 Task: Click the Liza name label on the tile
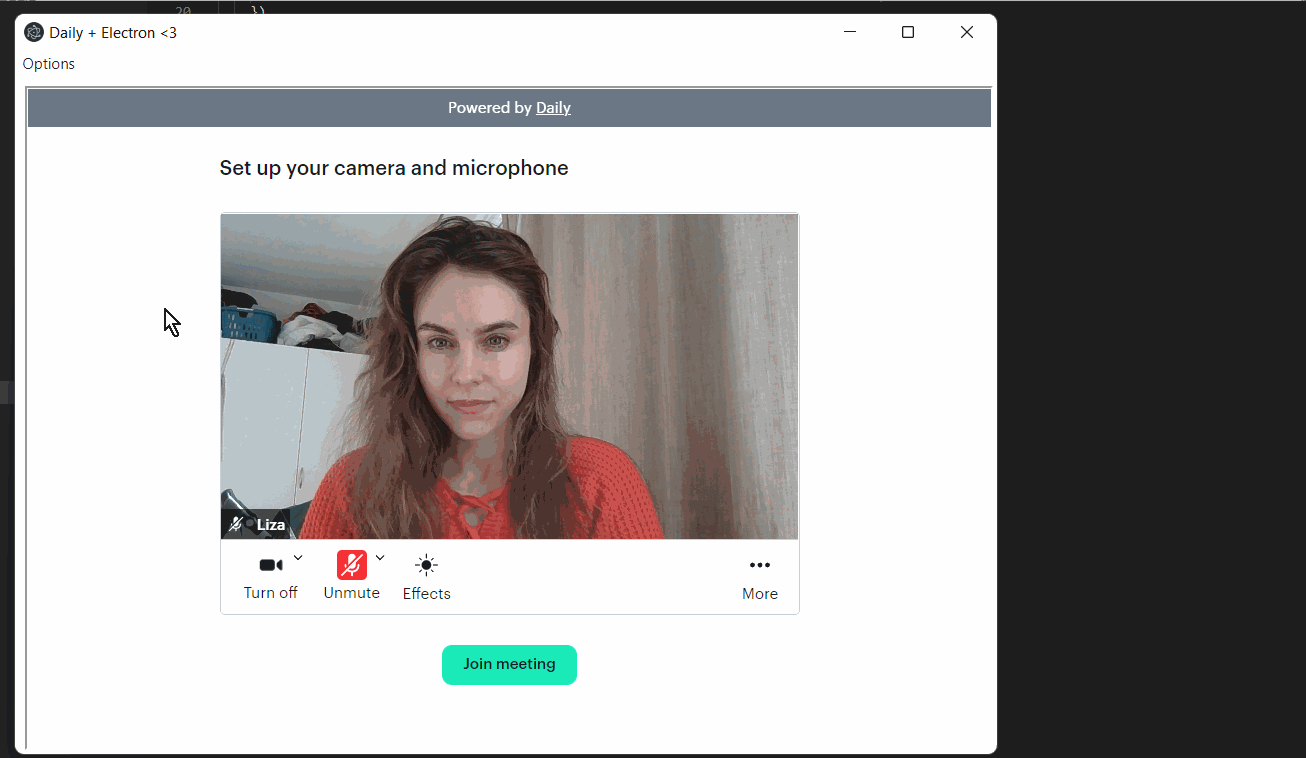tap(270, 523)
